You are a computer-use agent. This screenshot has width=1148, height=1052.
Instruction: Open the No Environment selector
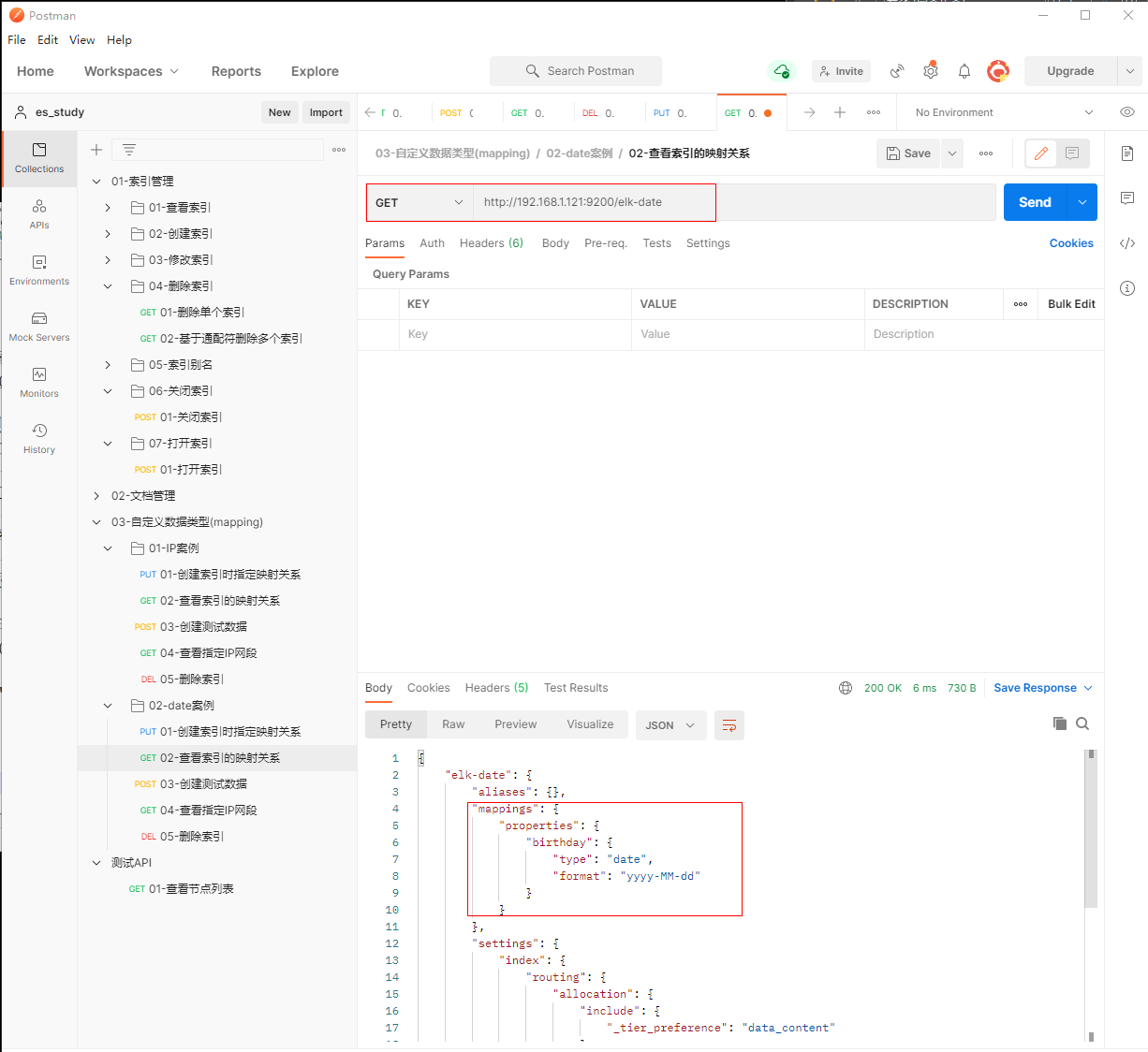coord(1003,112)
